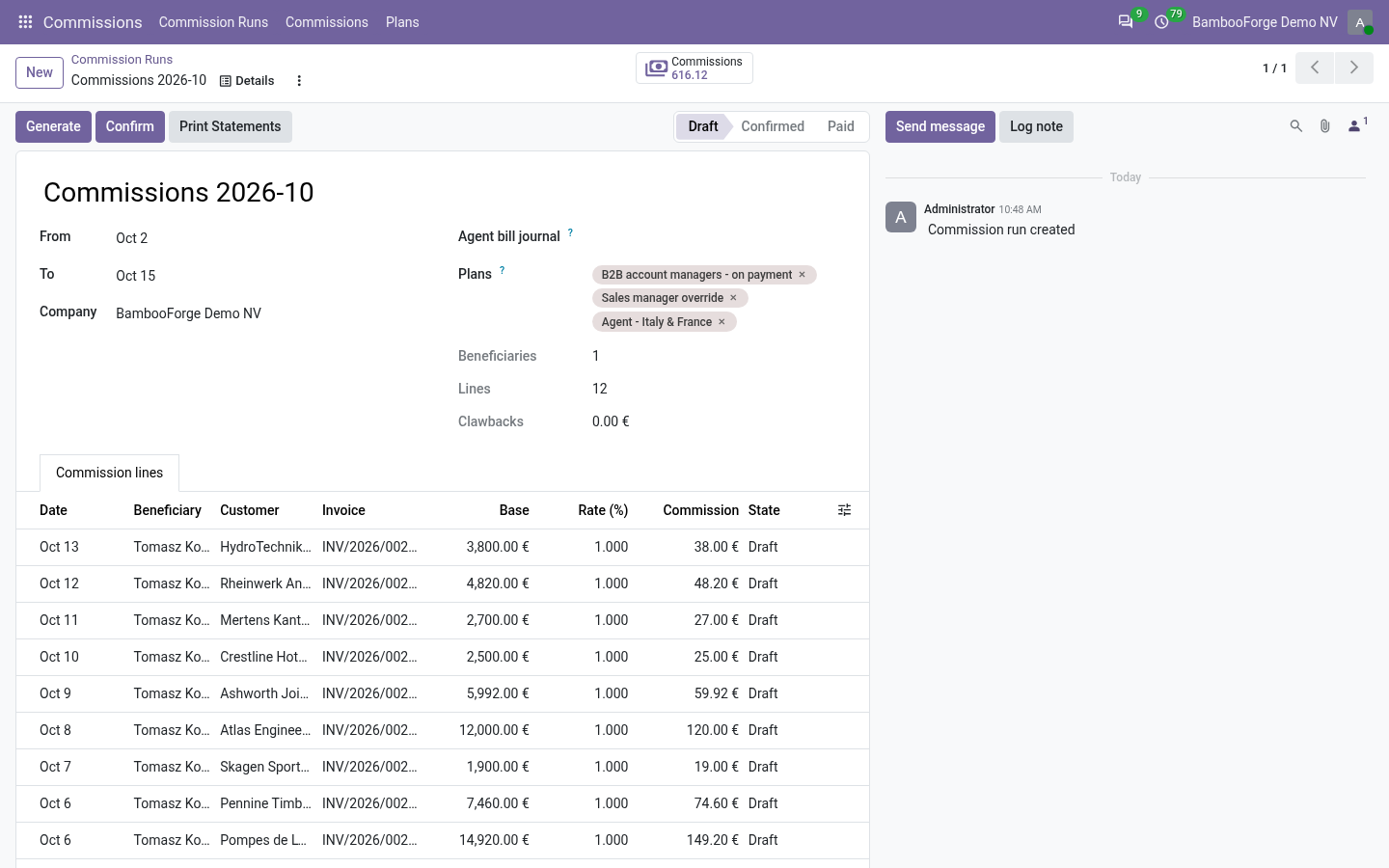Open the HydroTechnik commission line row
Image resolution: width=1389 pixels, height=868 pixels.
point(443,547)
